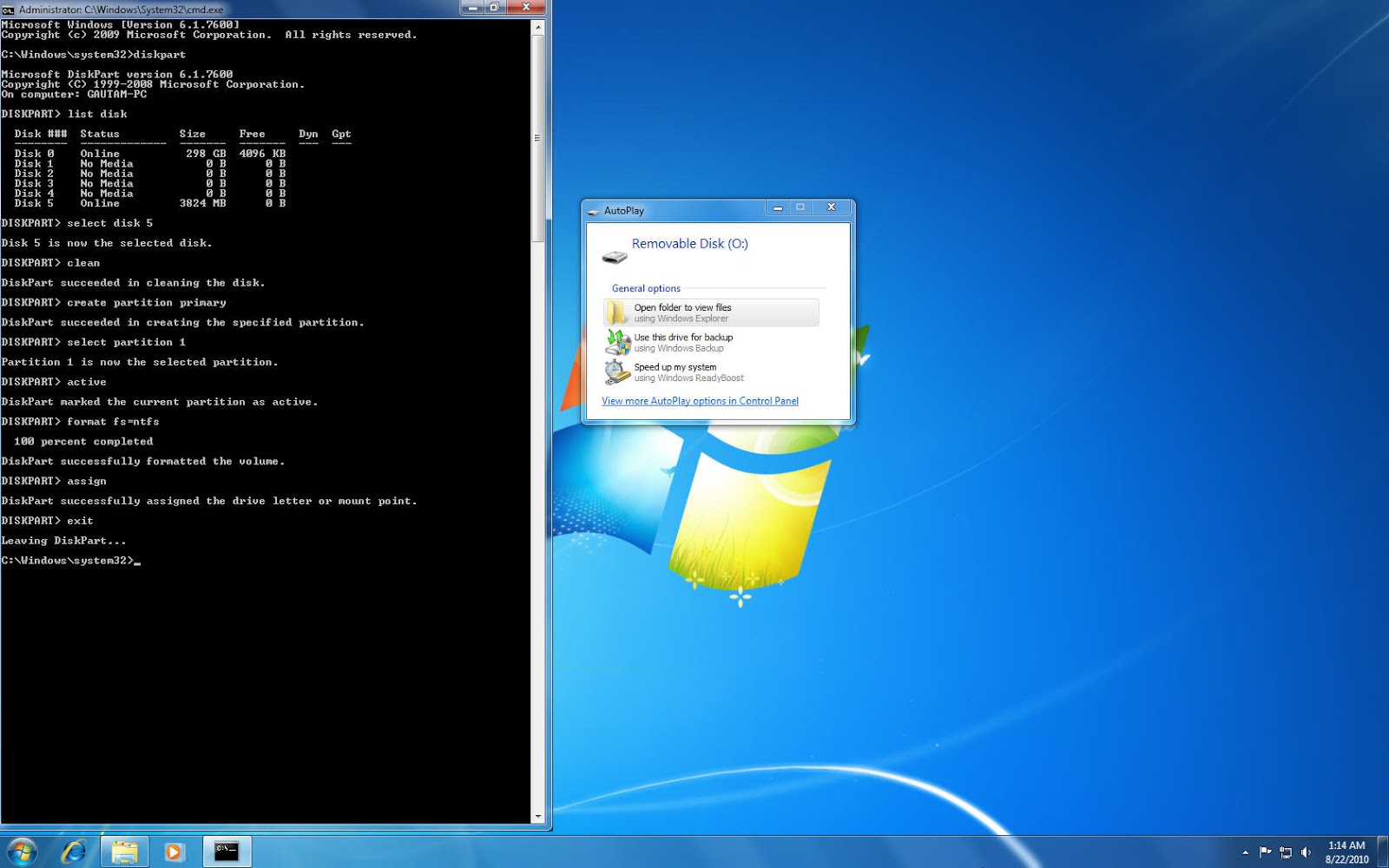Open View more AutoPlay options in Control Panel

pyautogui.click(x=700, y=401)
